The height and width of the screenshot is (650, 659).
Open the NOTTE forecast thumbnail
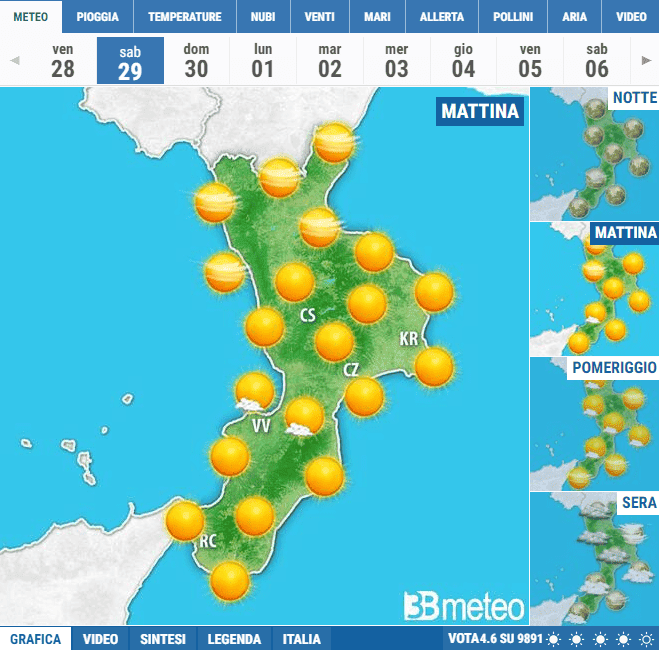[x=594, y=154]
